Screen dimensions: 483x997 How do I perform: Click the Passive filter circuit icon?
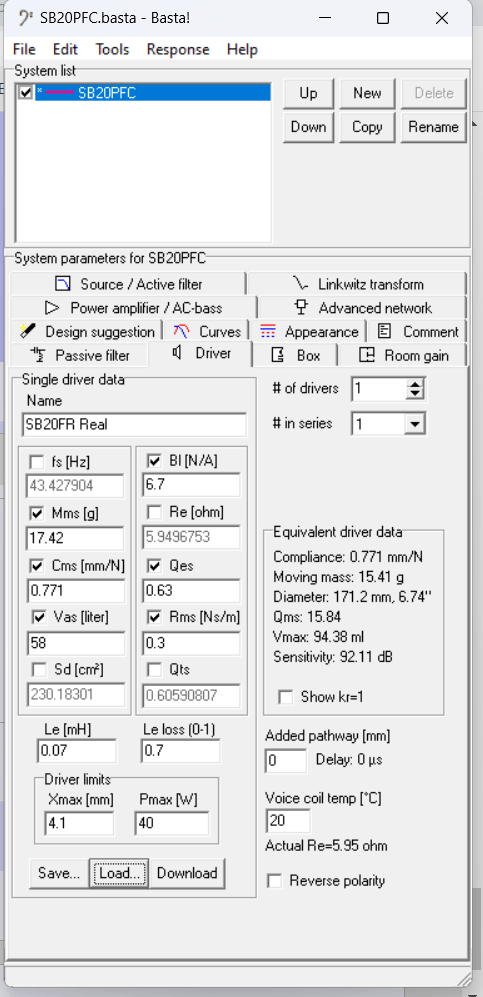tap(38, 355)
